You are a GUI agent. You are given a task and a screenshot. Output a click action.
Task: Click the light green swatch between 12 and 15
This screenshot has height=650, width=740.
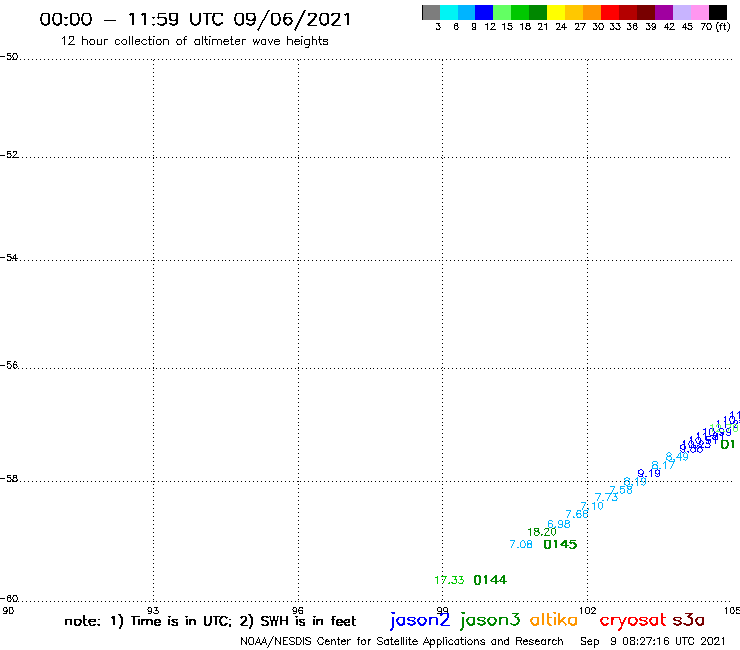coord(502,12)
